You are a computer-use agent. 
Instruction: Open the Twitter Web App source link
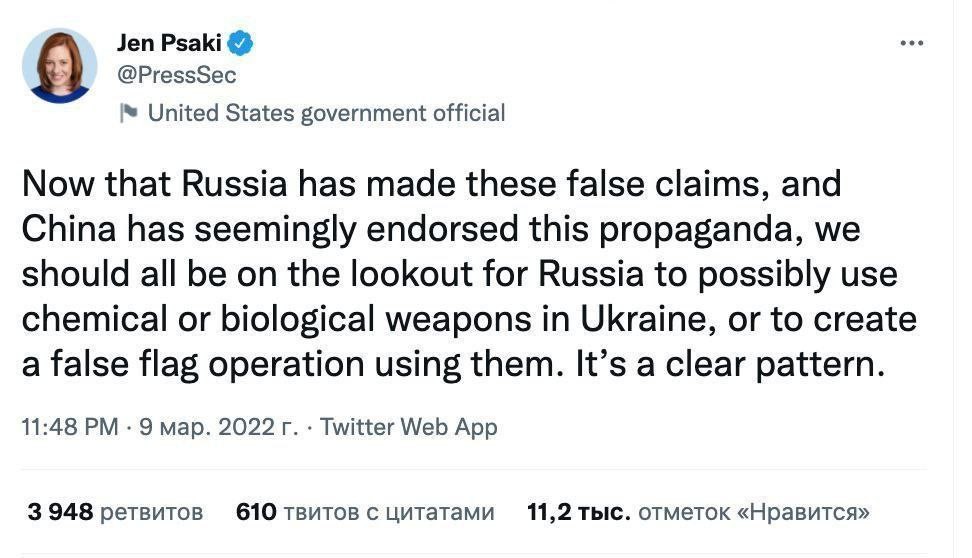[408, 428]
